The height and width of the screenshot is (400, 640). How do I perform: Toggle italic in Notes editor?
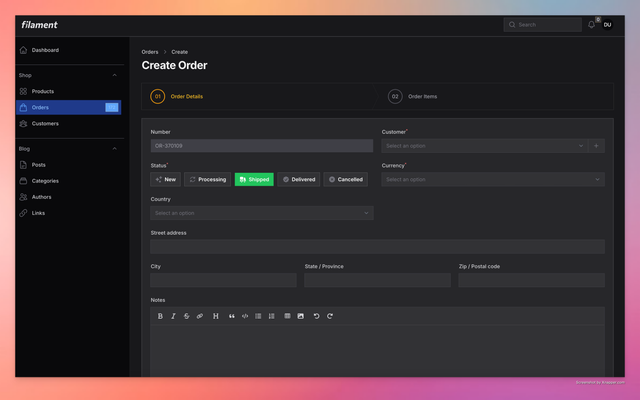[173, 316]
